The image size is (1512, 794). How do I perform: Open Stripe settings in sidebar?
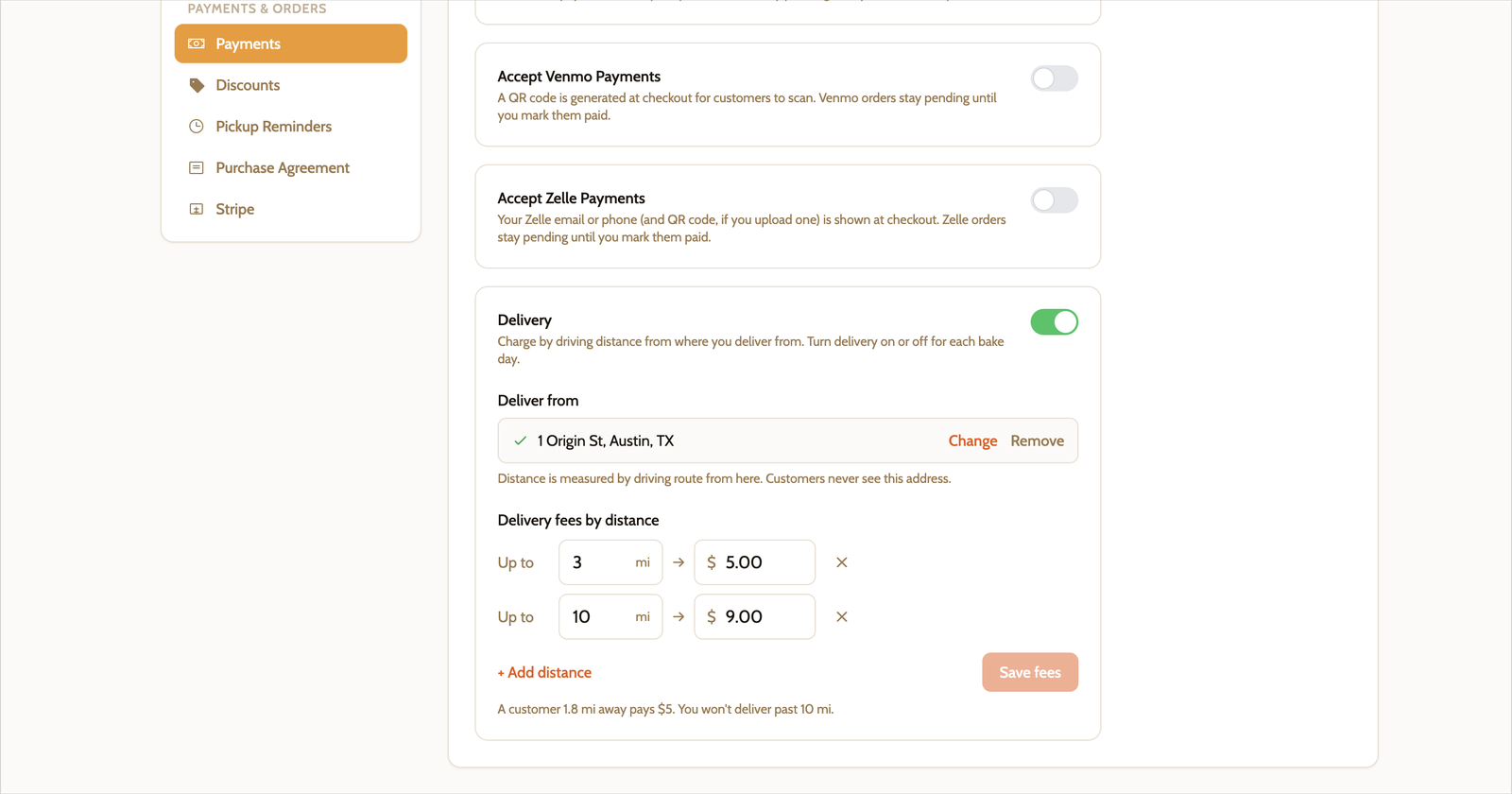[291, 209]
